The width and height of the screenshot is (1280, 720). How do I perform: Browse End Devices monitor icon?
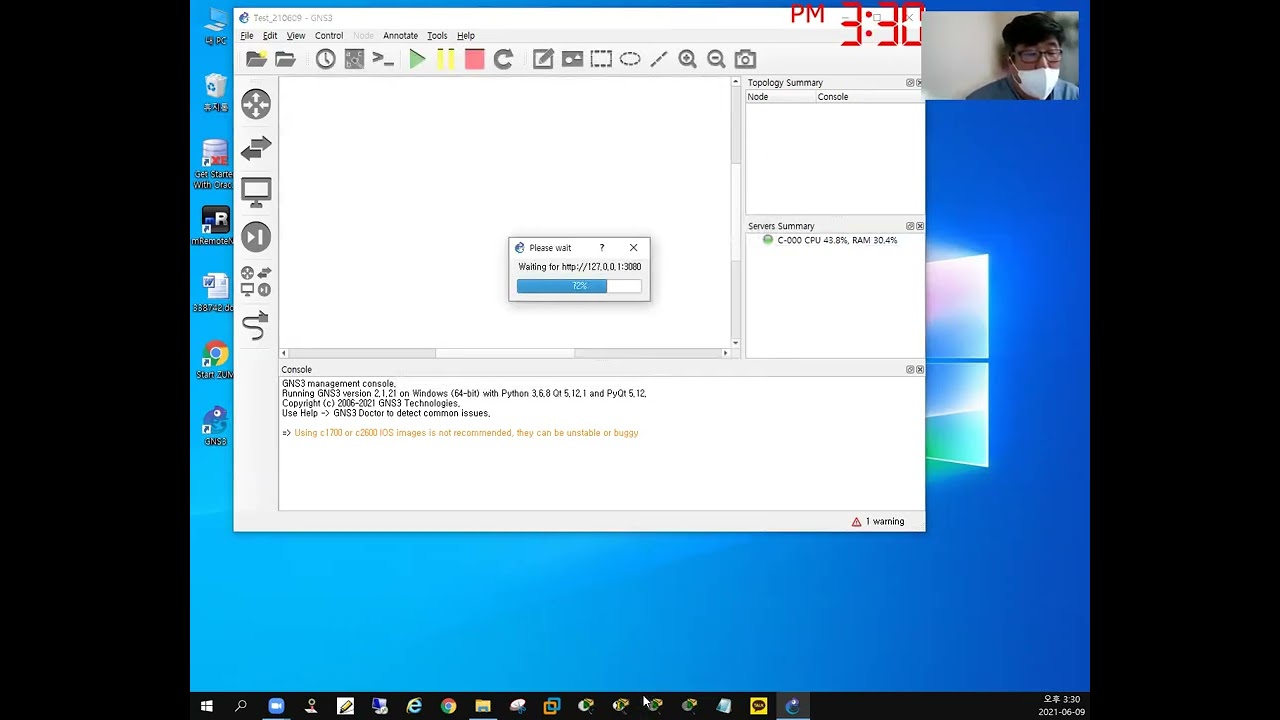[256, 192]
